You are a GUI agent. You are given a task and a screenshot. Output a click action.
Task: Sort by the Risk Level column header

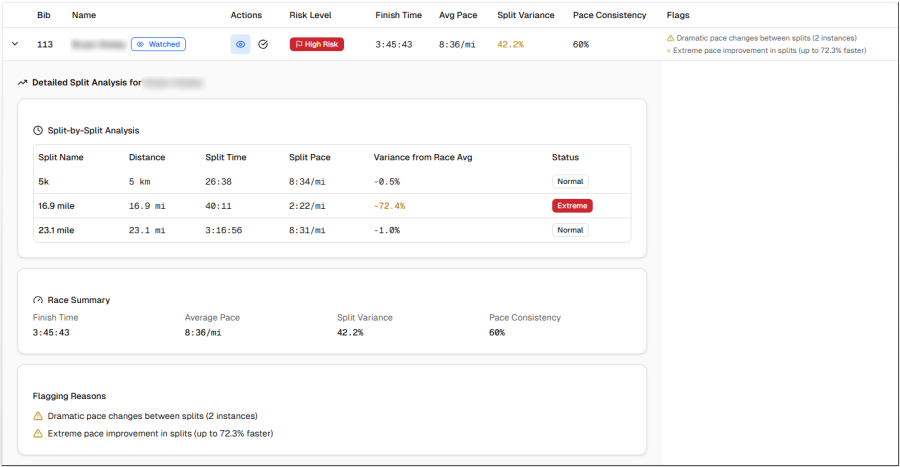[x=310, y=15]
